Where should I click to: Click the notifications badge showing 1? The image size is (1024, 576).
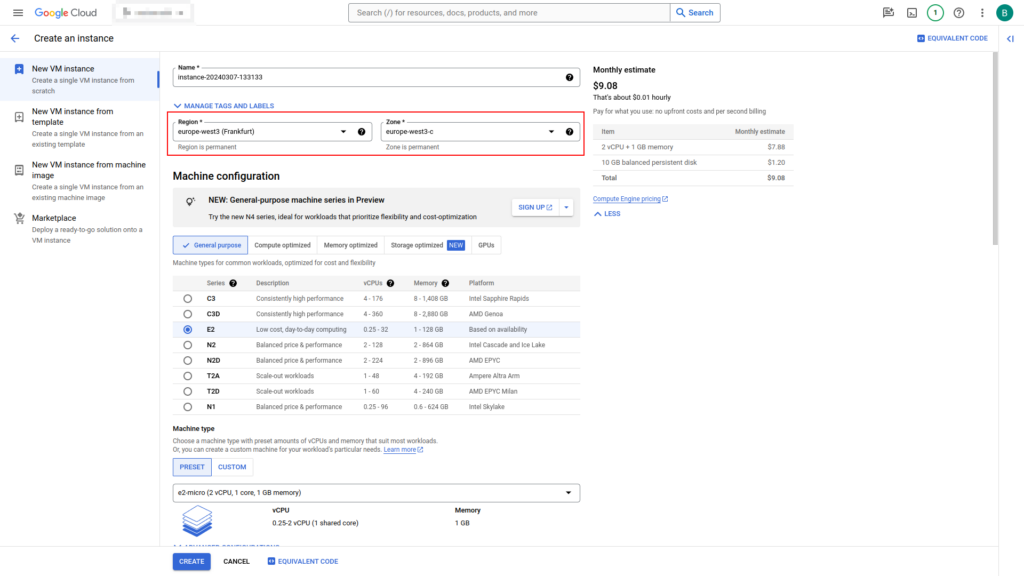935,13
